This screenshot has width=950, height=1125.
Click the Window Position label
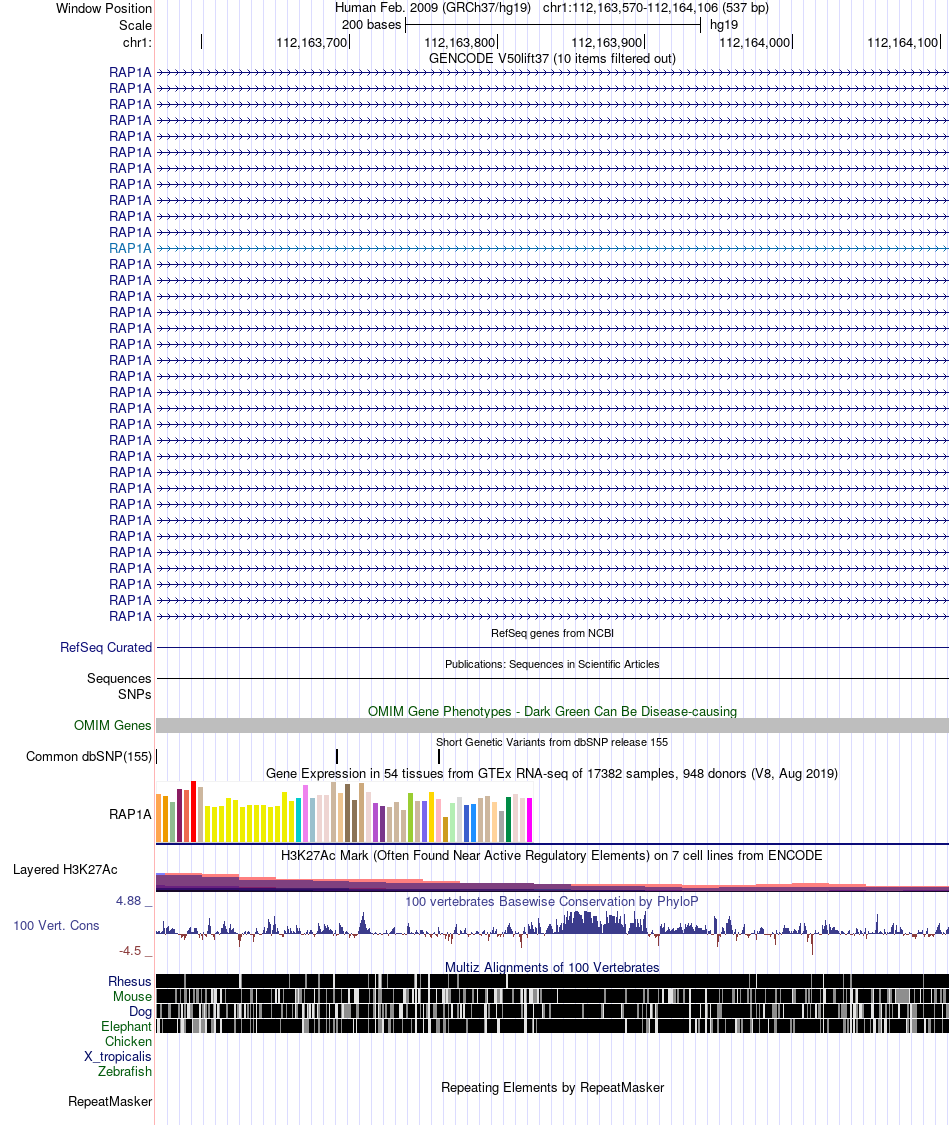coord(104,9)
